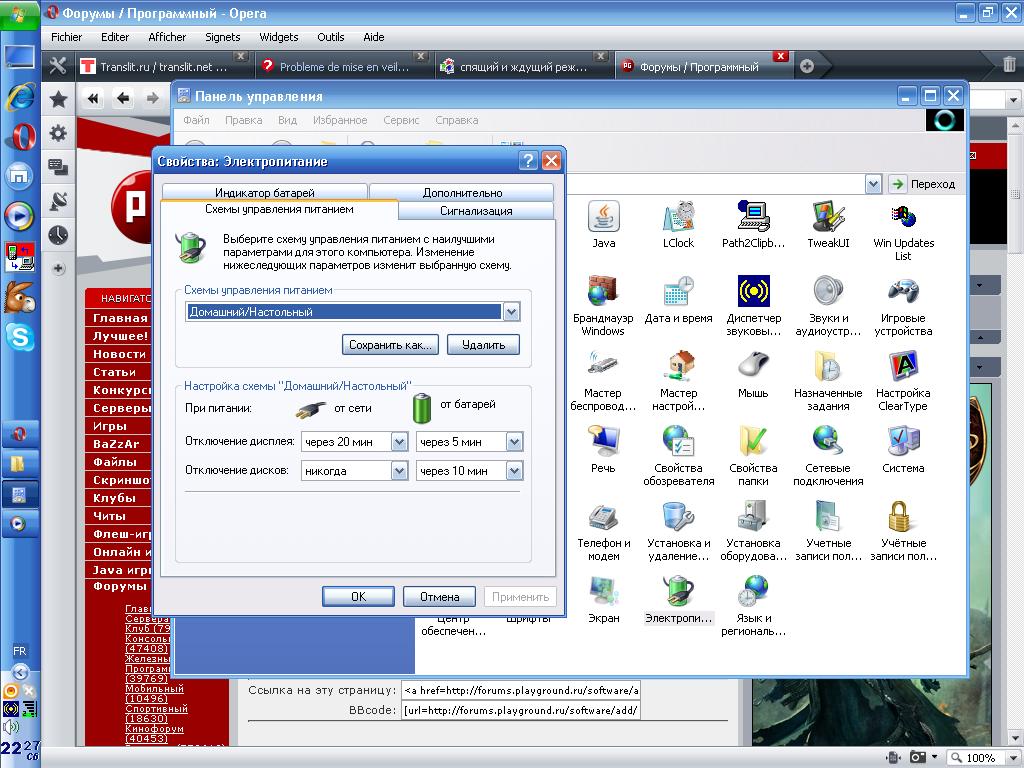Expand display off 'через 20 мин' dropdown
This screenshot has height=768, width=1024.
399,442
